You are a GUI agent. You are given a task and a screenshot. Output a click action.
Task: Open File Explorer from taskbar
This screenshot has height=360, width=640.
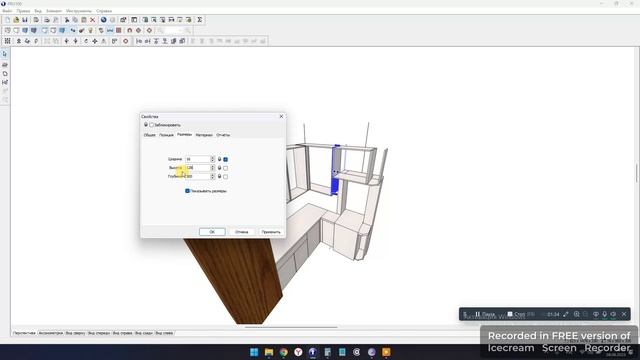(269, 352)
